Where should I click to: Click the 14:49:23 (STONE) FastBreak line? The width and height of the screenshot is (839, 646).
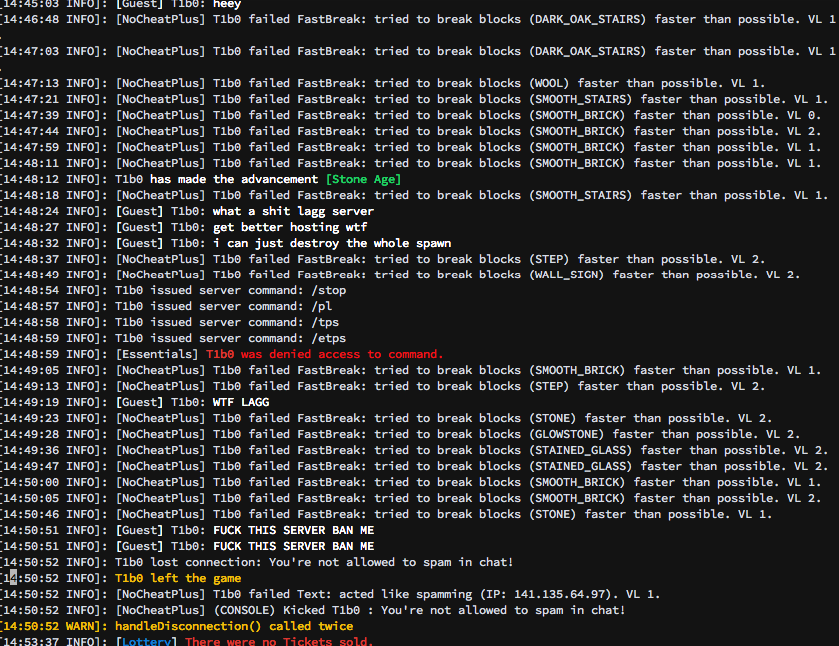[x=386, y=419]
